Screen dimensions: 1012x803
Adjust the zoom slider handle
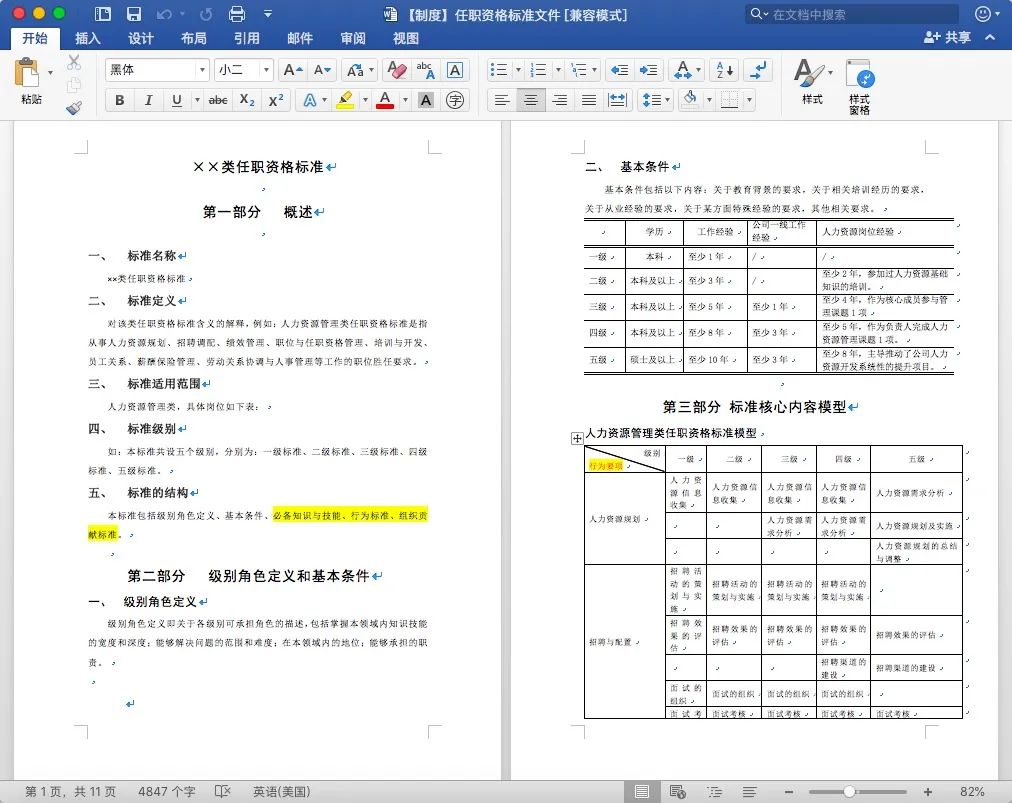(x=849, y=791)
